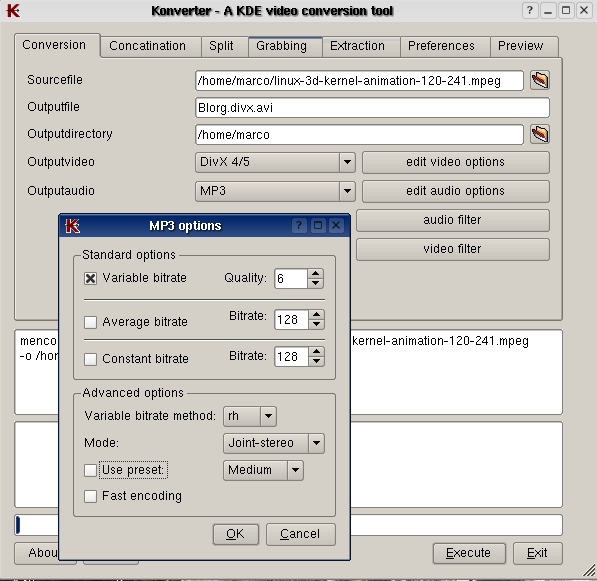Image resolution: width=597 pixels, height=581 pixels.
Task: Click the Exit button
Action: click(537, 553)
